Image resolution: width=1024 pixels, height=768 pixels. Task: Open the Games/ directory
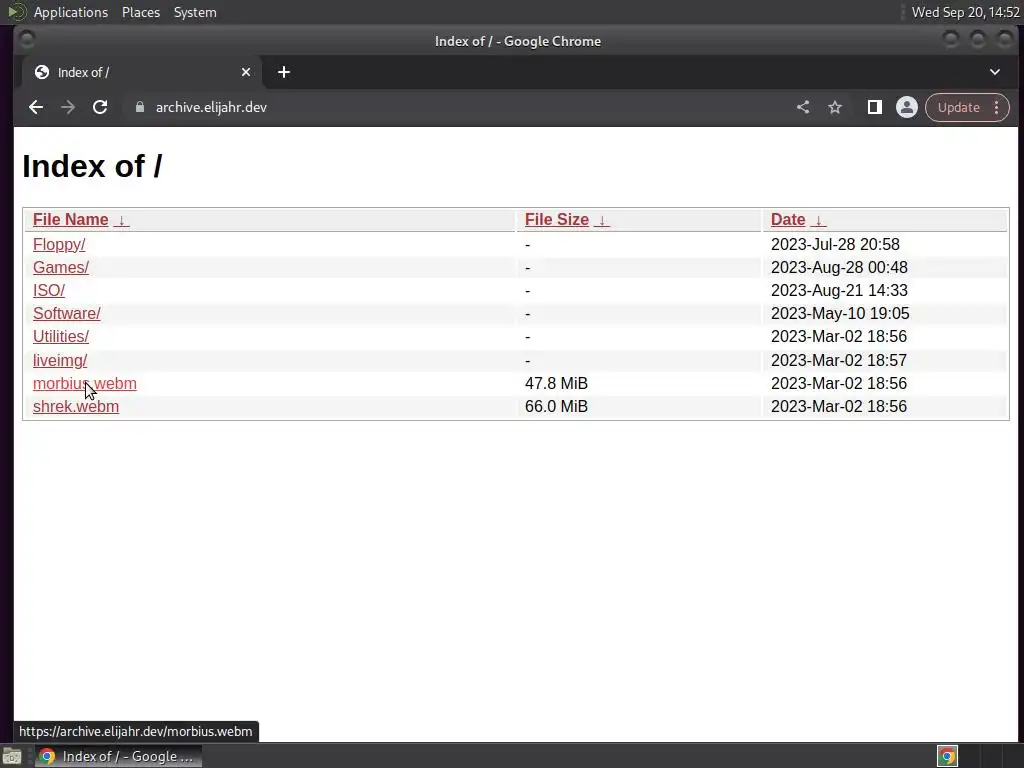tap(61, 267)
